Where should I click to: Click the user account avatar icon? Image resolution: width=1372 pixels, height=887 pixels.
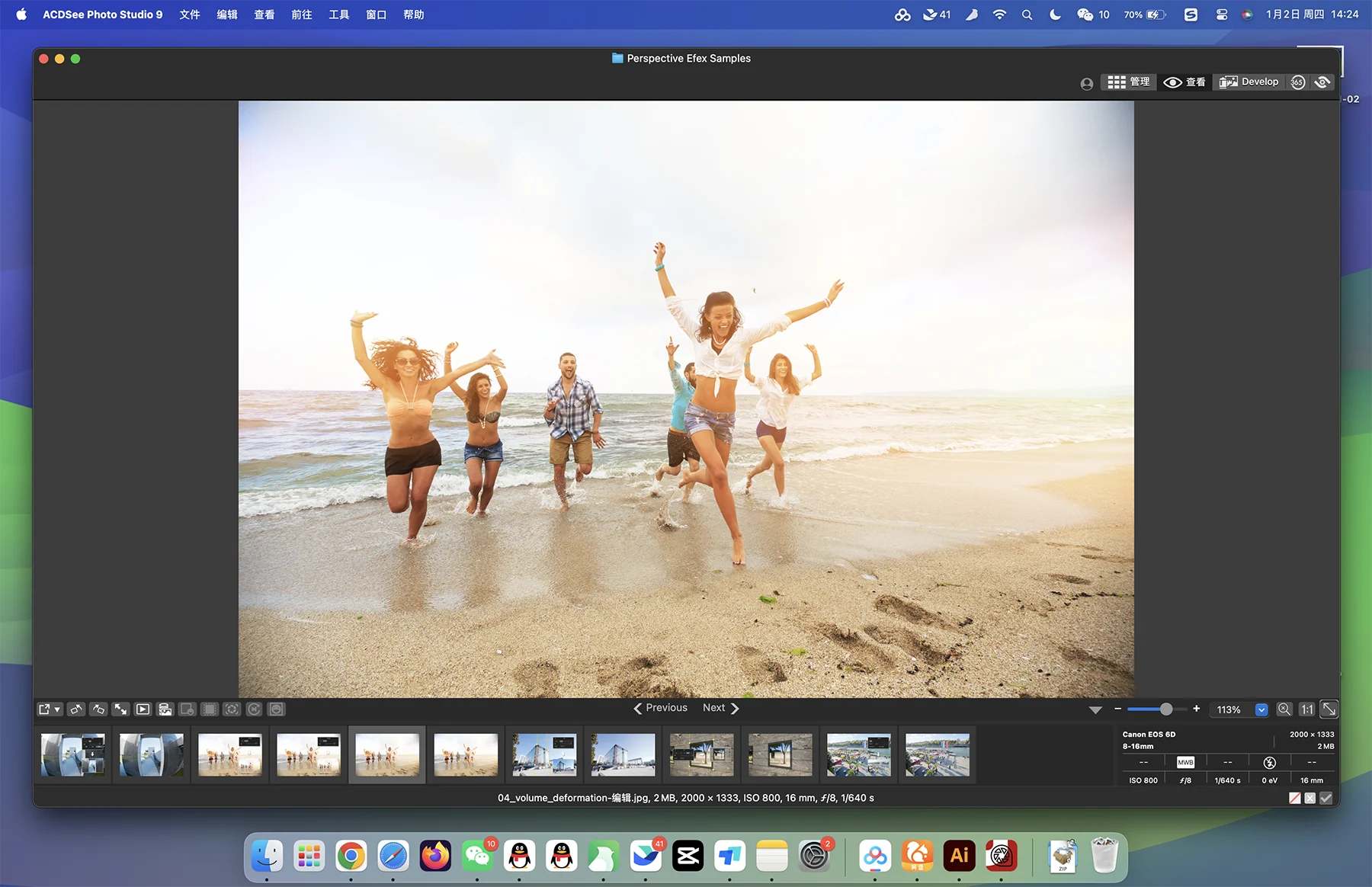click(x=1087, y=84)
